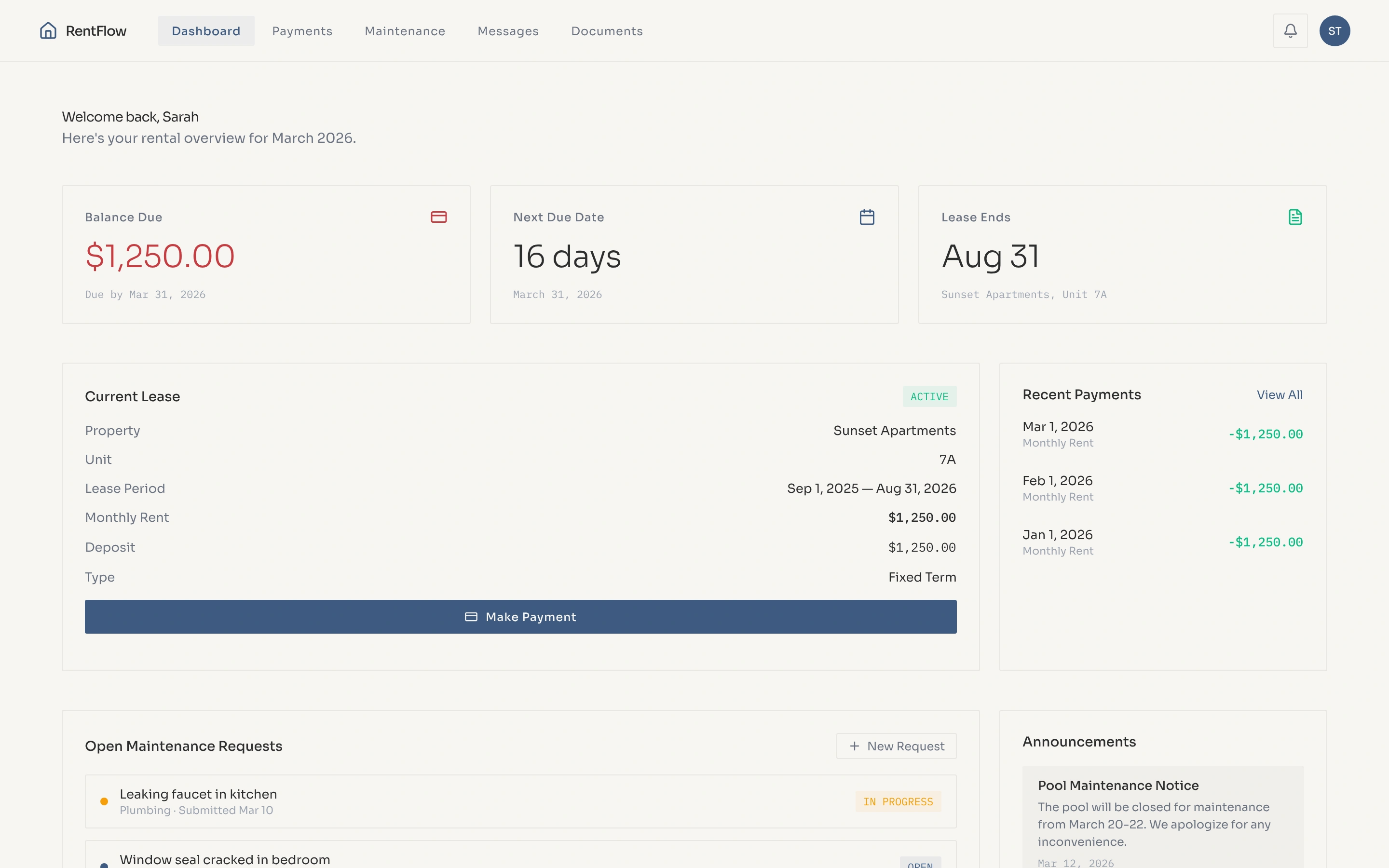Start a New Request
The height and width of the screenshot is (868, 1389).
click(896, 746)
